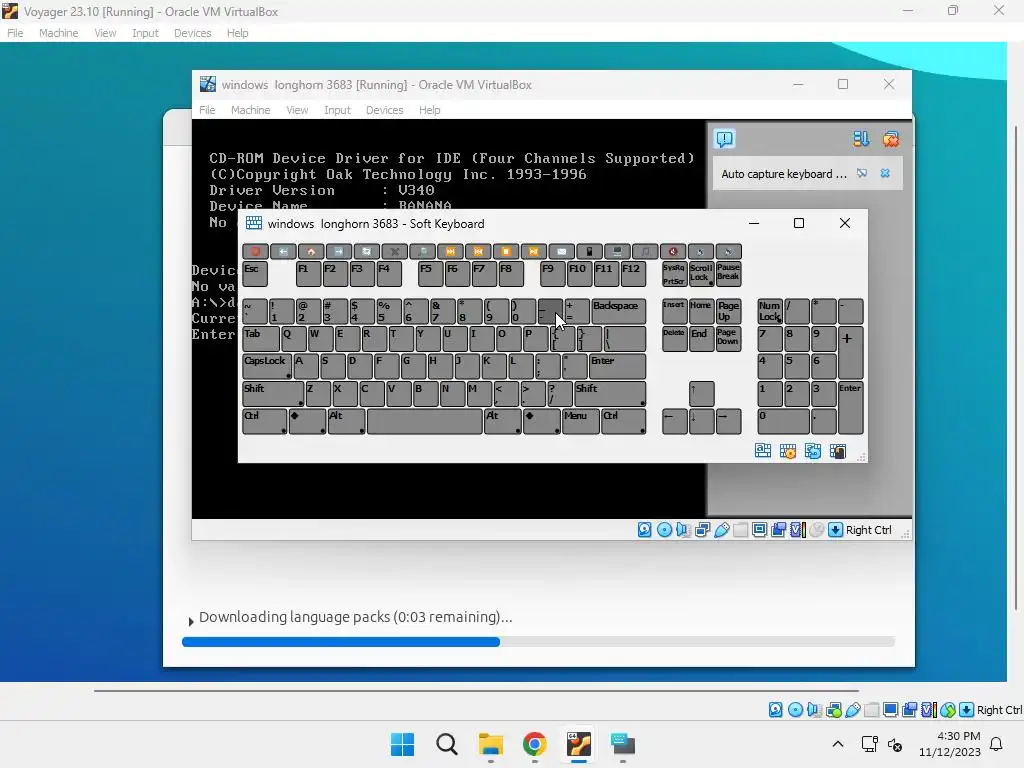Click the red power multimedia key on Soft Keyboard

(x=255, y=251)
